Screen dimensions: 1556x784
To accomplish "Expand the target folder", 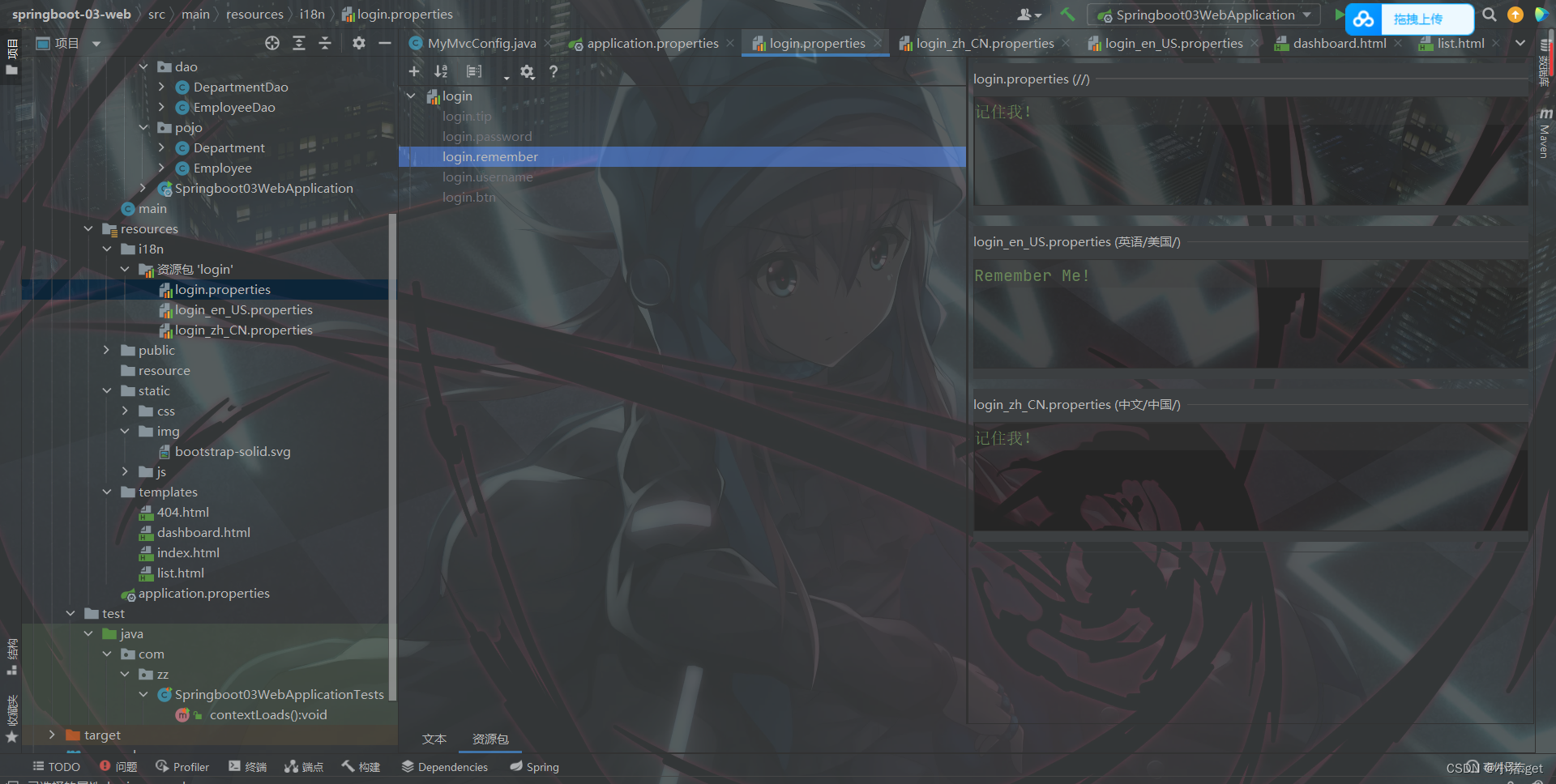I will [52, 735].
